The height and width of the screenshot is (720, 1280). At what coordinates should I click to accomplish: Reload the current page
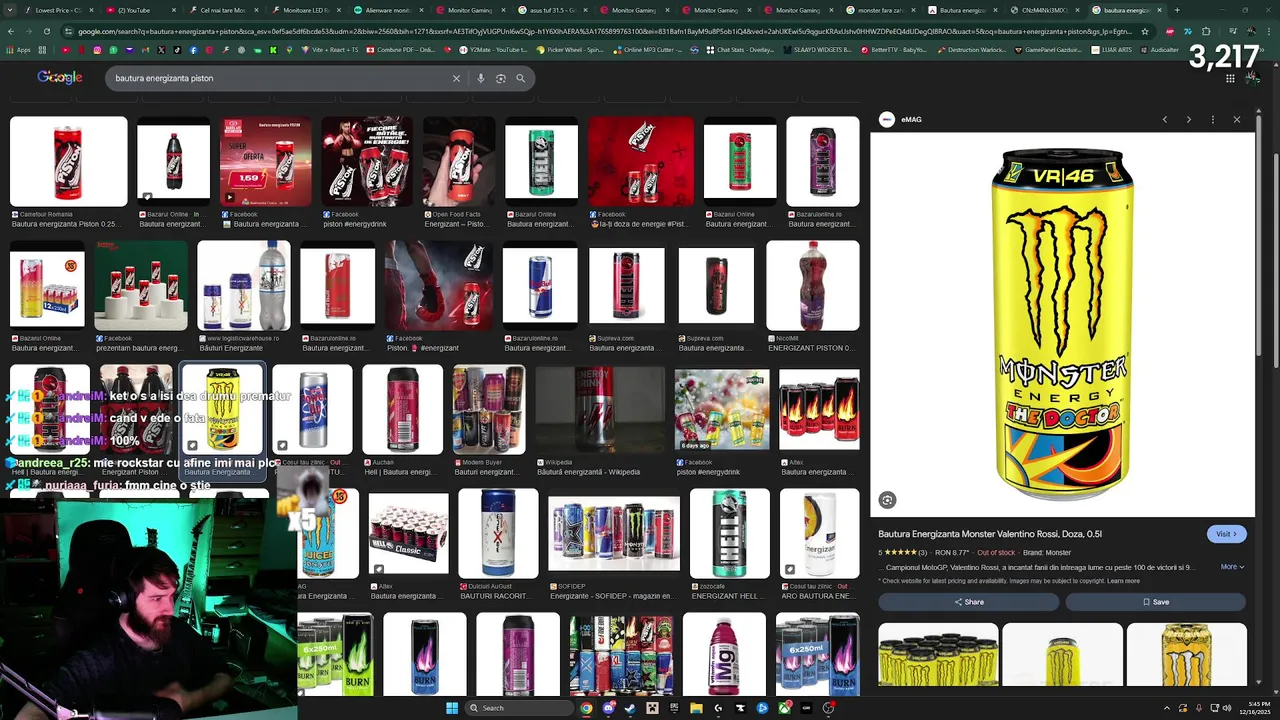[x=46, y=31]
